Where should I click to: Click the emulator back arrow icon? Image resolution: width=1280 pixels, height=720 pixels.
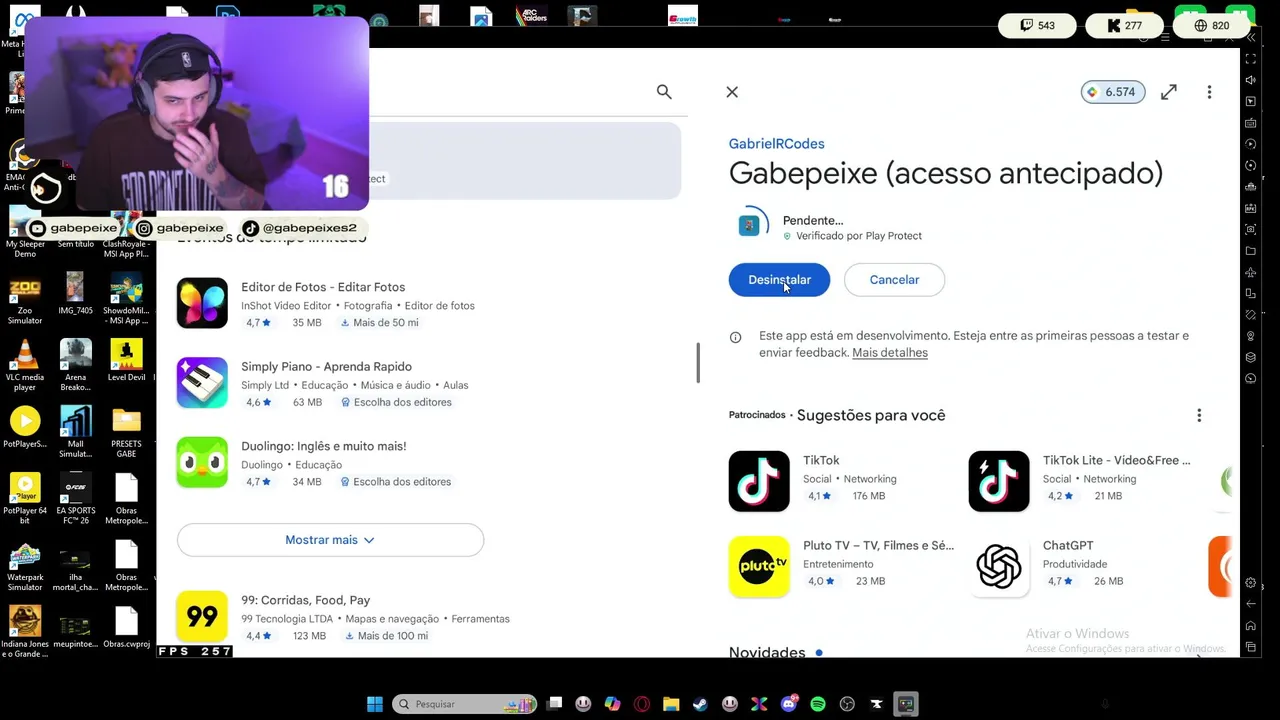coord(1250,604)
